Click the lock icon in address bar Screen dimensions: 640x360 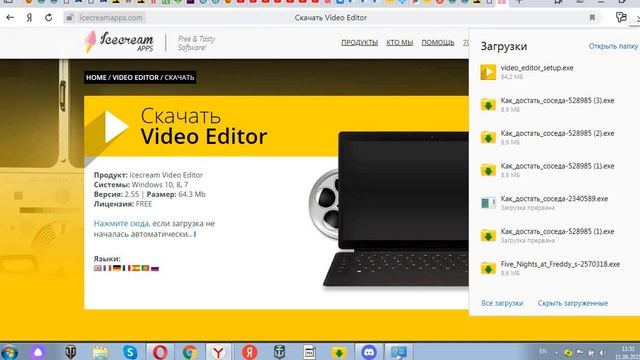tap(70, 18)
